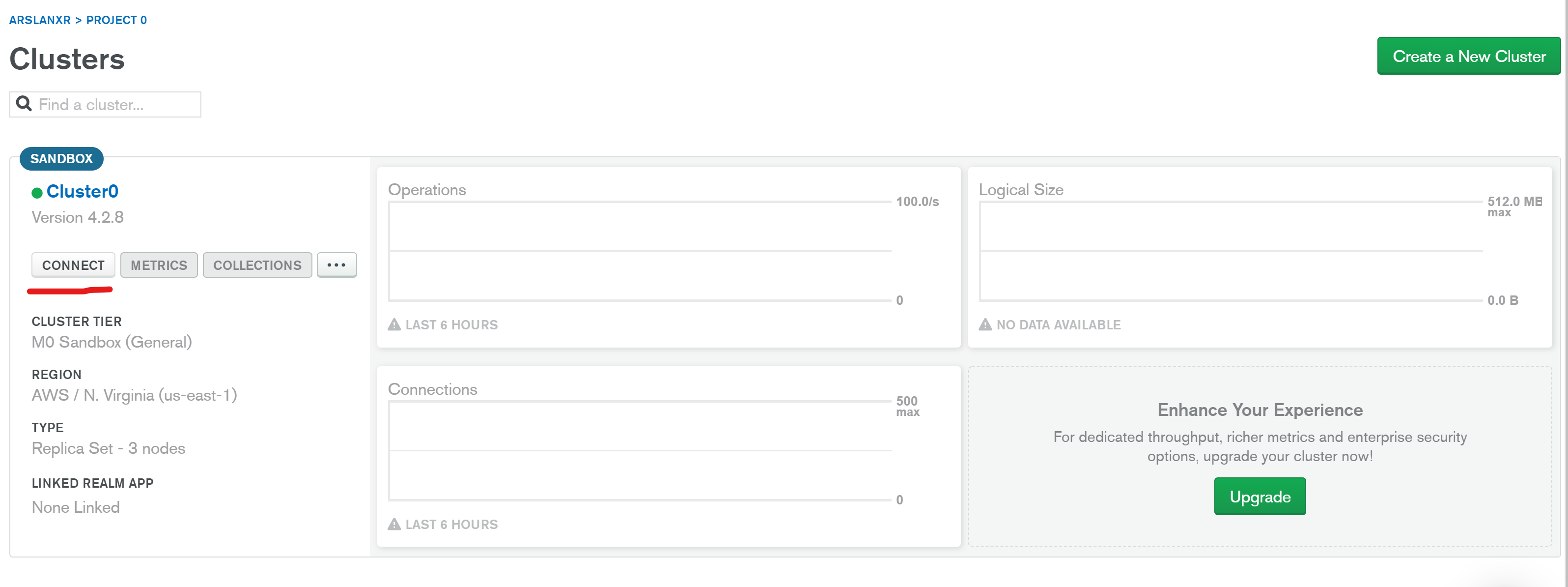
Task: Click warning icon beside NO DATA AVAILABLE
Action: tap(985, 324)
